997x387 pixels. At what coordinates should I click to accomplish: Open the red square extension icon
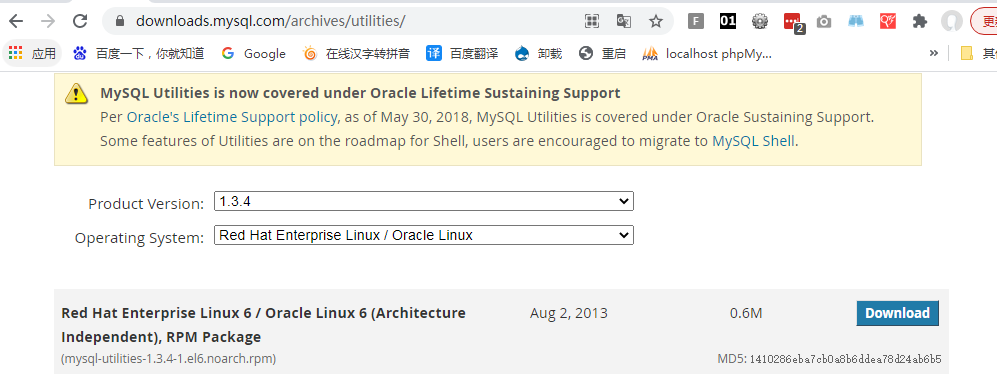tap(888, 21)
